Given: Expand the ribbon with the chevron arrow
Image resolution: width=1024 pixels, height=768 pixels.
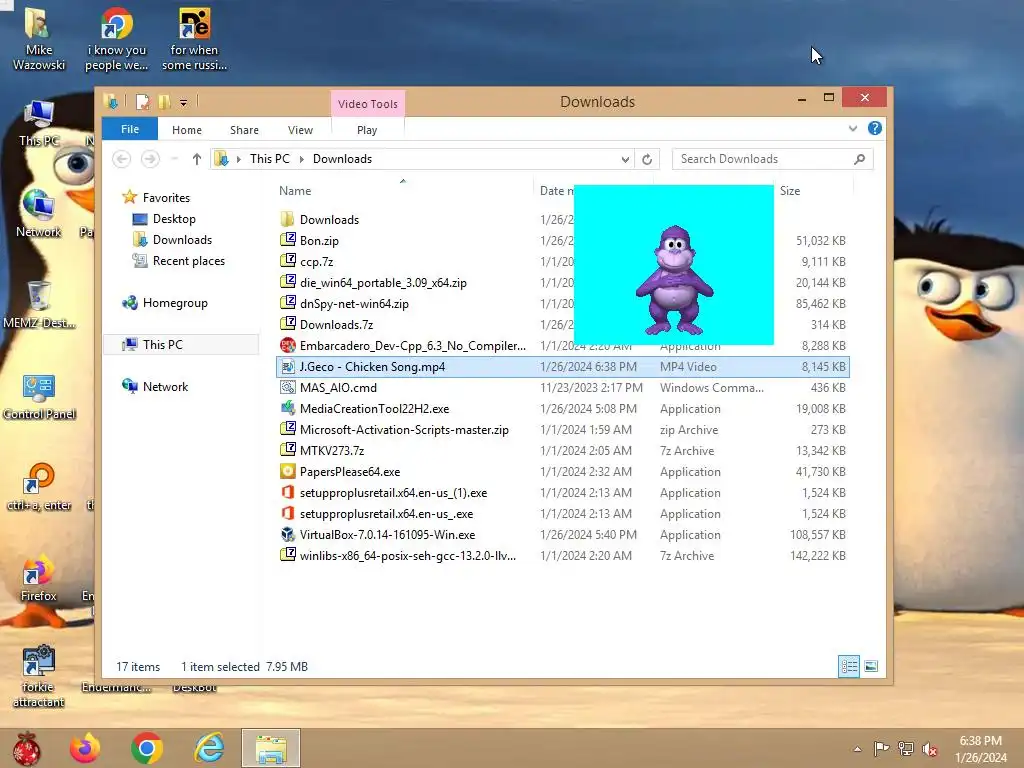Looking at the screenshot, I should point(853,129).
